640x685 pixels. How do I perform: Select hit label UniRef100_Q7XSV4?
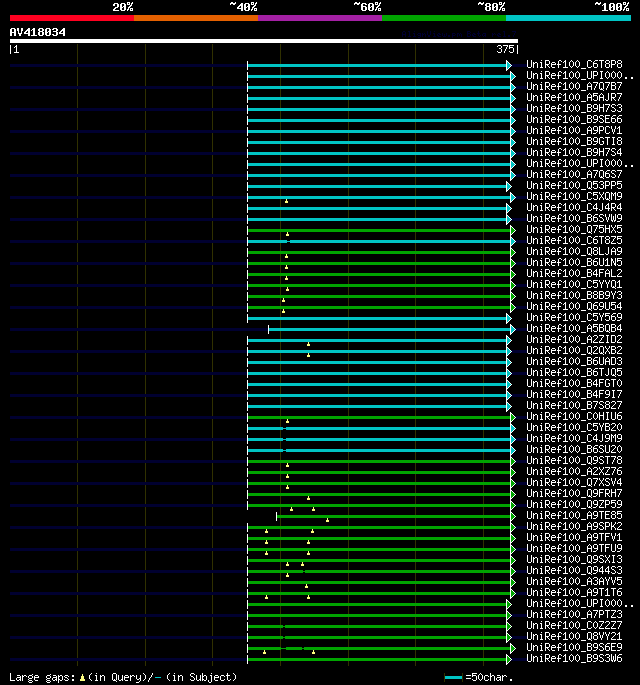[x=574, y=482]
